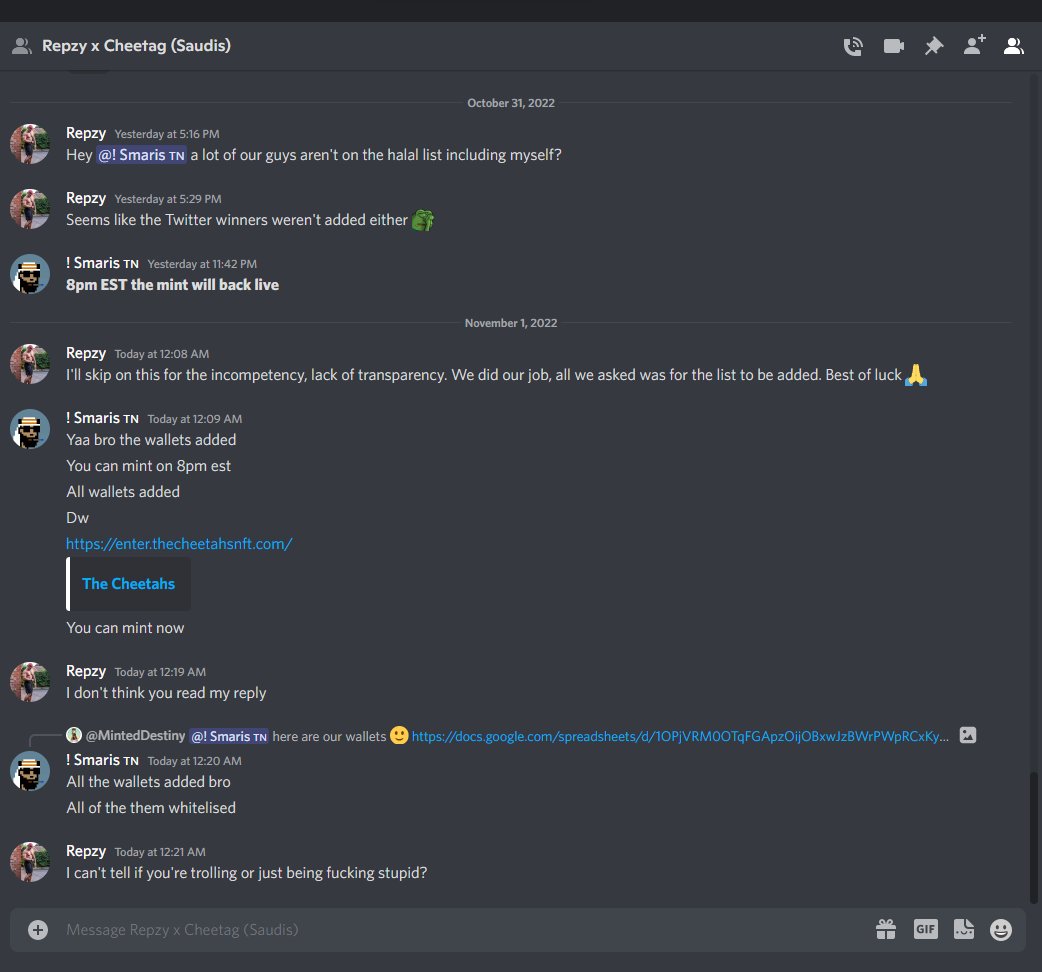Click the image attachment icon in reply preview
The height and width of the screenshot is (972, 1042).
[x=968, y=735]
